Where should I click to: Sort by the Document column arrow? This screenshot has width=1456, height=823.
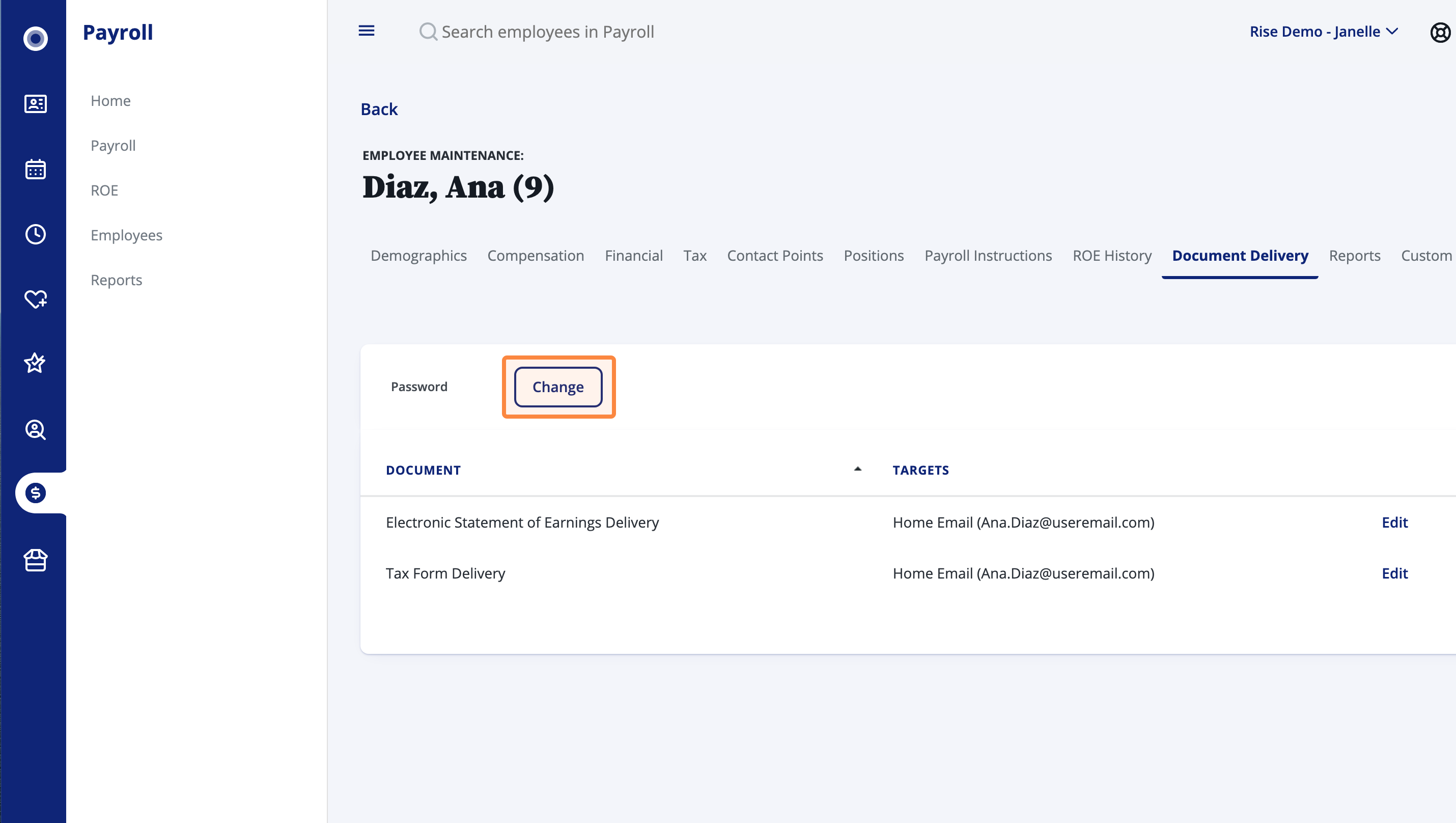857,469
